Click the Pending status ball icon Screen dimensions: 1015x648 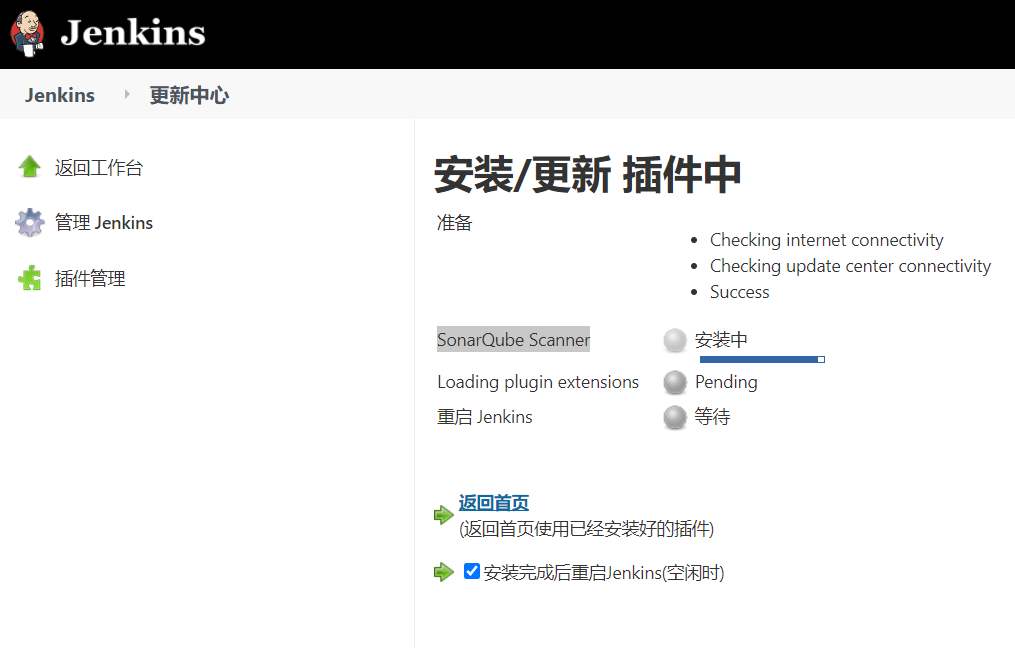tap(675, 383)
